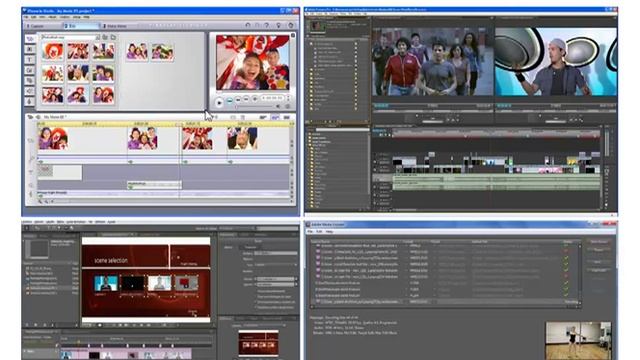Click the first folder icon beside album path

pyautogui.click(x=105, y=37)
